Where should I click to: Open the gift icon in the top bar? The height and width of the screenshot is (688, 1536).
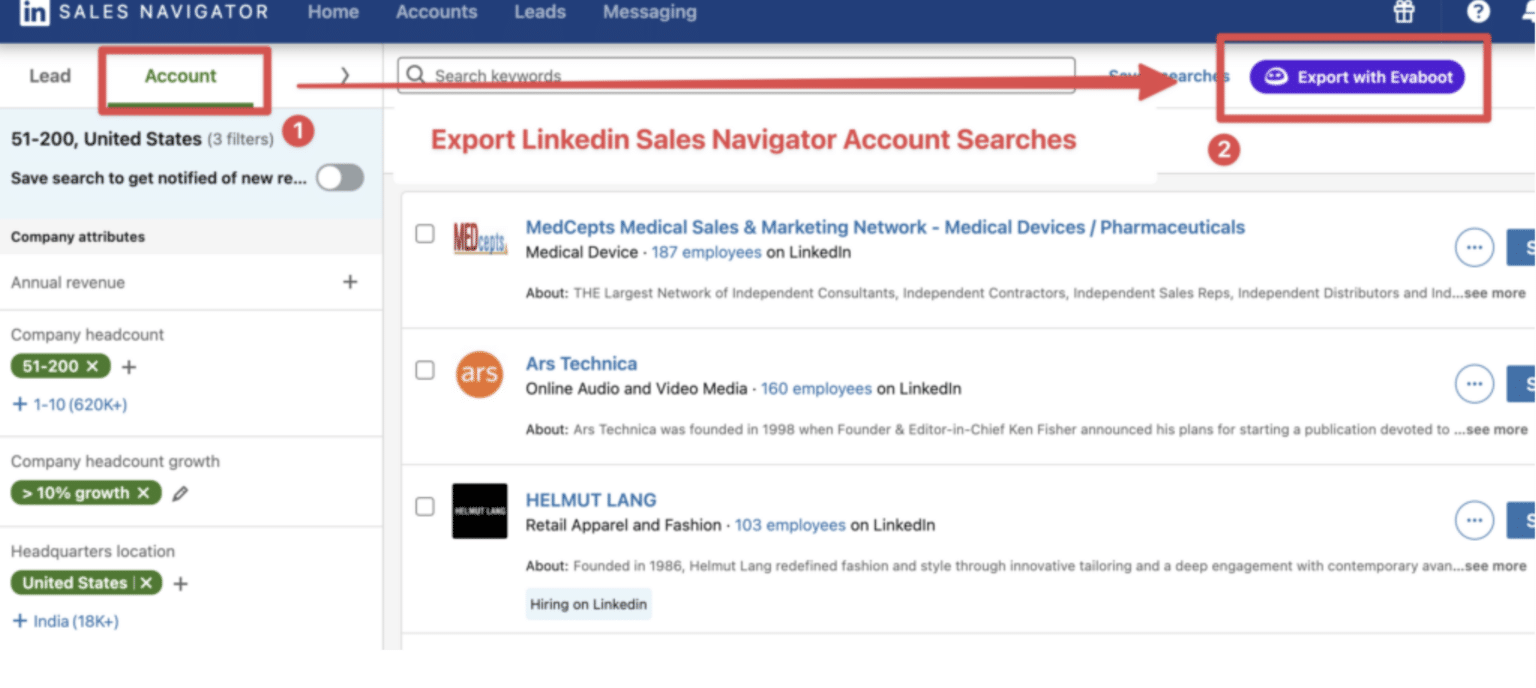coord(1404,12)
